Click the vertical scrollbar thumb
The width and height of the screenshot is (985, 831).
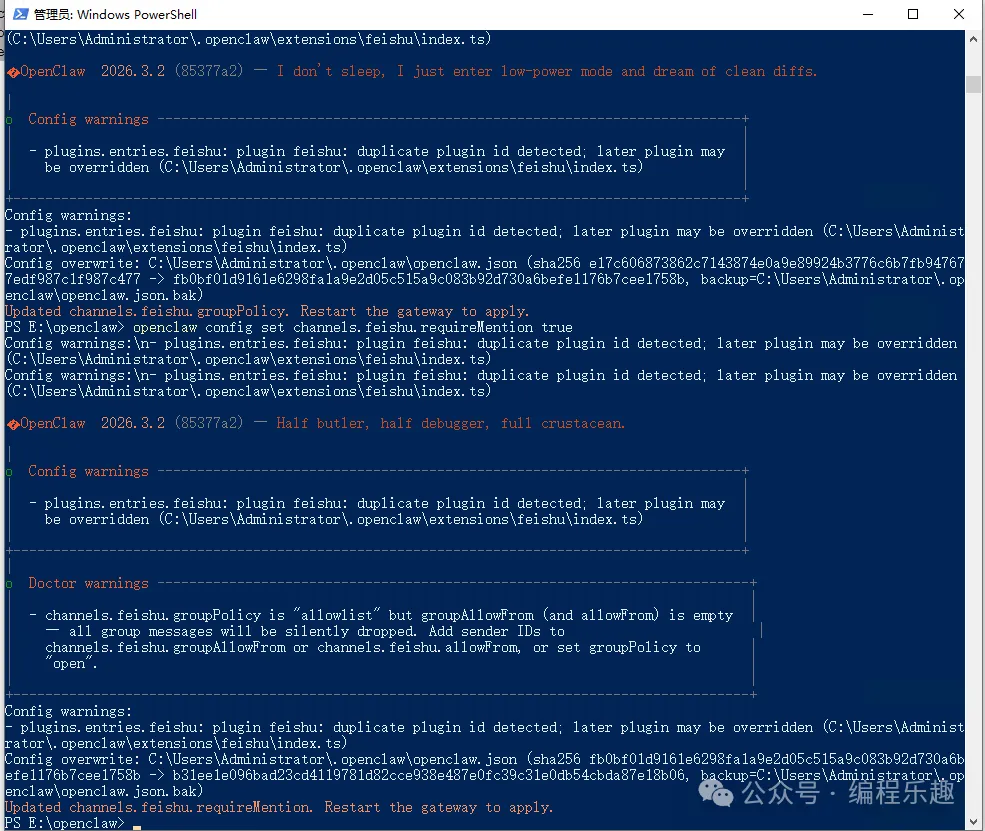[x=973, y=84]
